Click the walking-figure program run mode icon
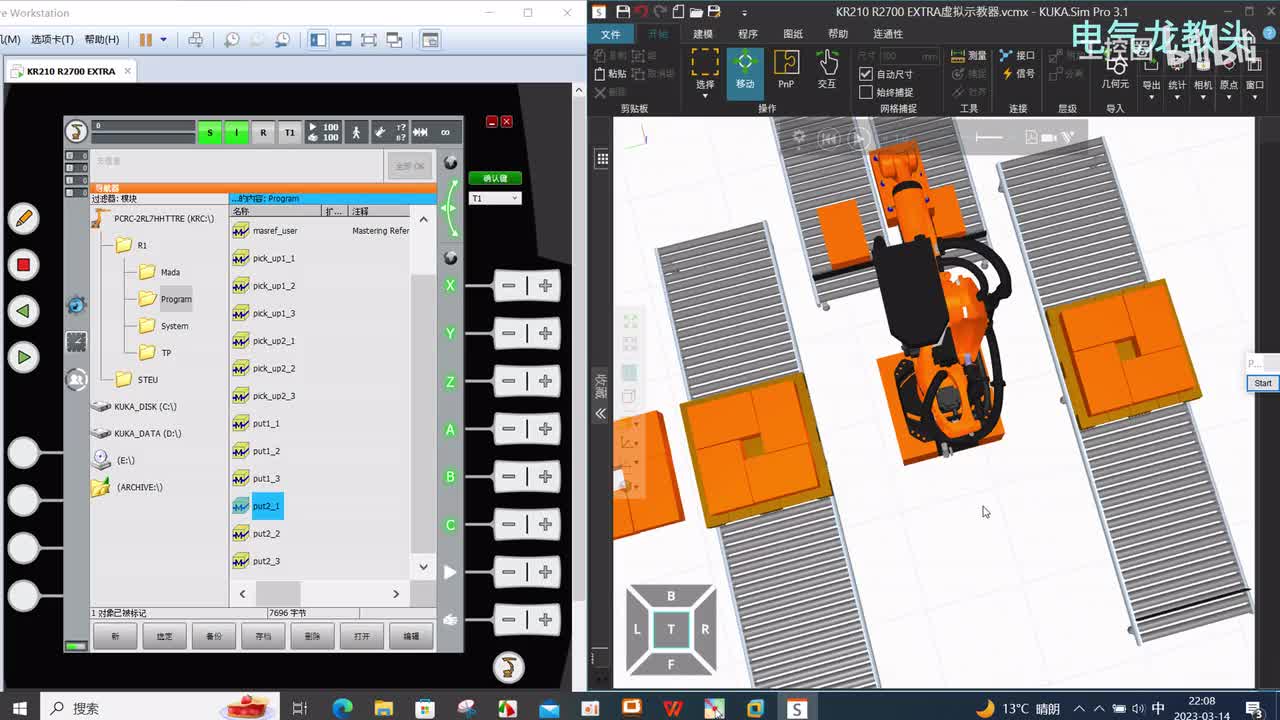Viewport: 1280px width, 720px height. coord(356,132)
